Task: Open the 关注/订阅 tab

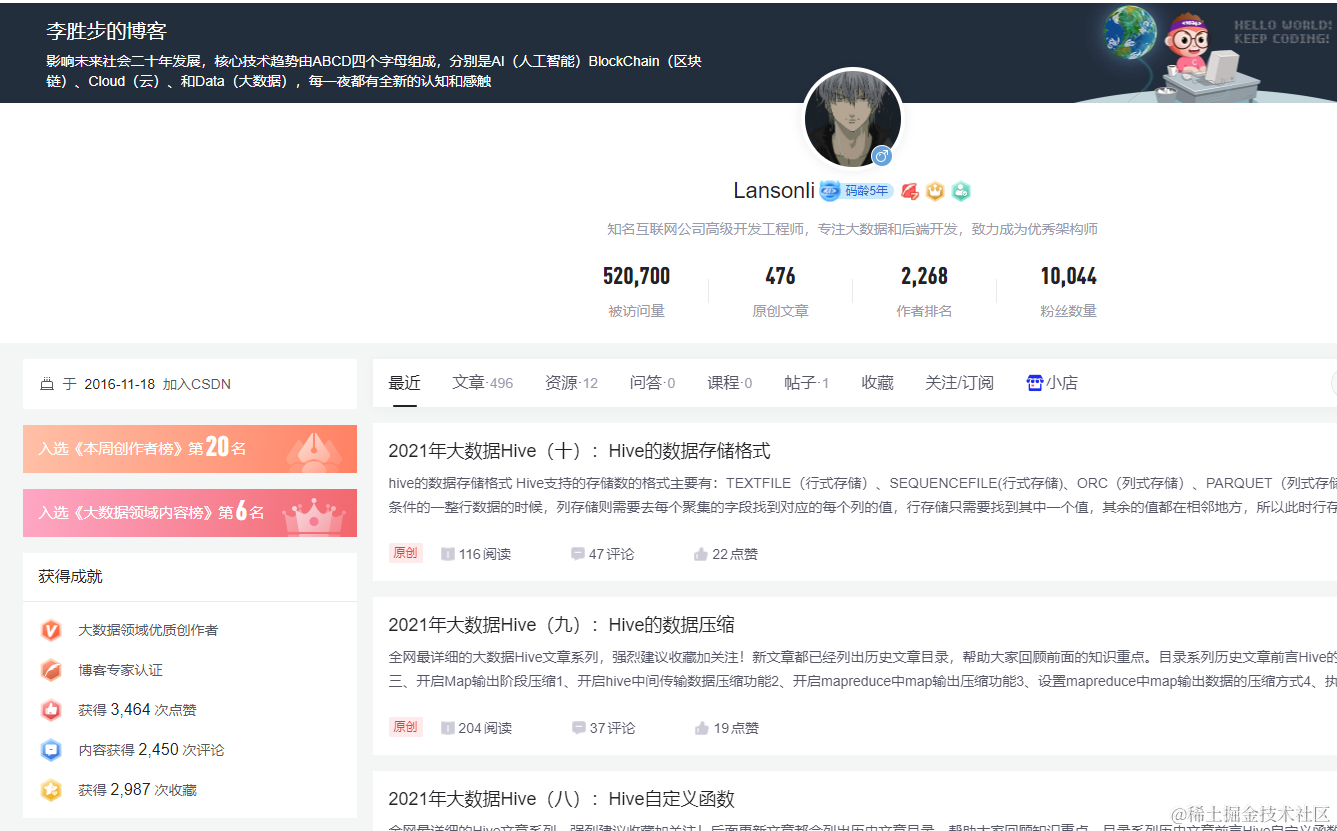Action: 959,383
